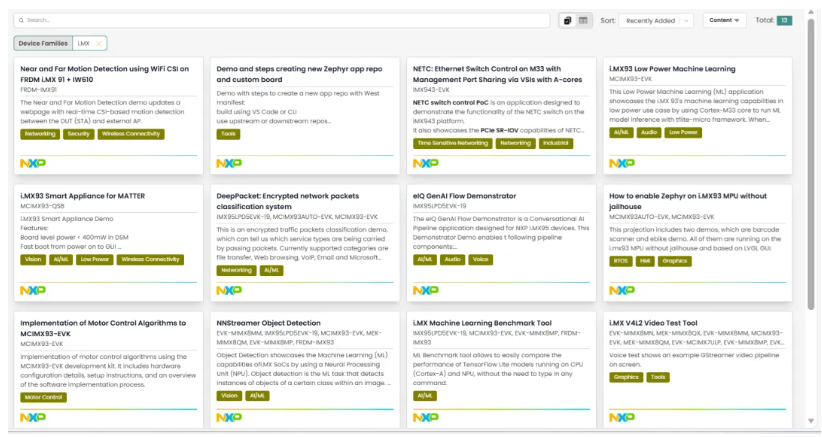Open NXP logo on DeepPacket card
The width and height of the screenshot is (822, 437).
point(229,290)
